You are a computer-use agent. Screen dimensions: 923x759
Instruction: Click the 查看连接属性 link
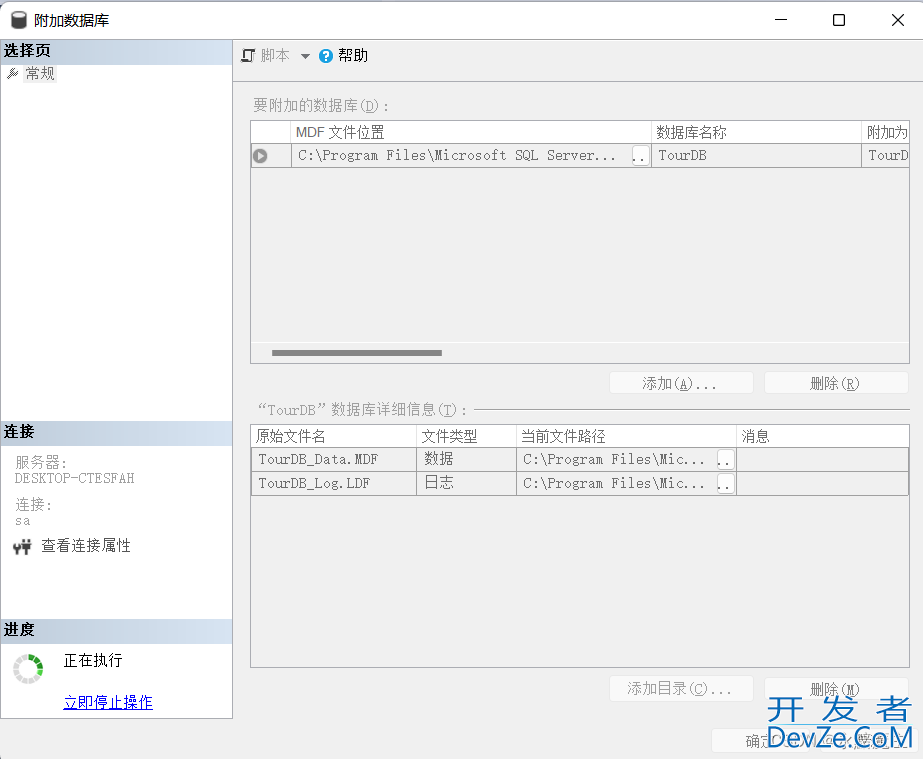pyautogui.click(x=86, y=546)
